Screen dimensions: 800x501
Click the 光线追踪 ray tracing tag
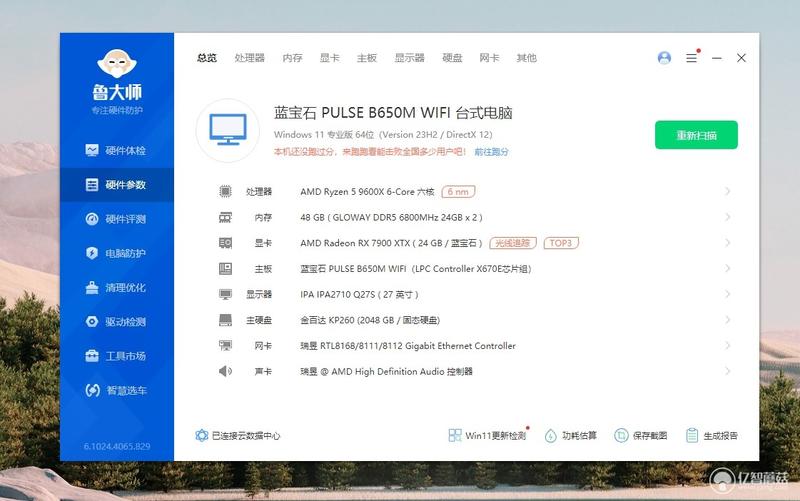pyautogui.click(x=513, y=243)
